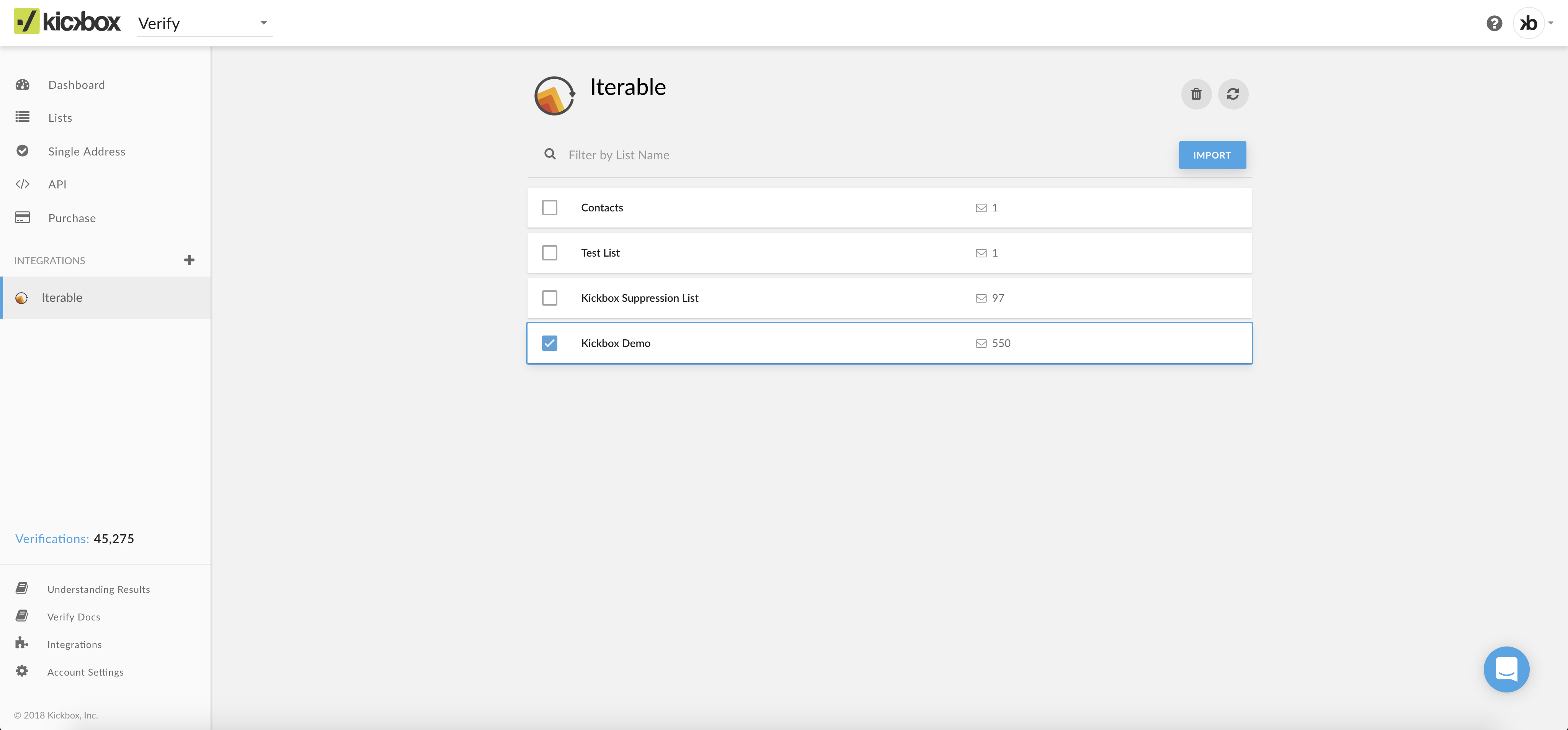This screenshot has width=1568, height=730.
Task: Add a new integration with plus icon
Action: point(189,260)
